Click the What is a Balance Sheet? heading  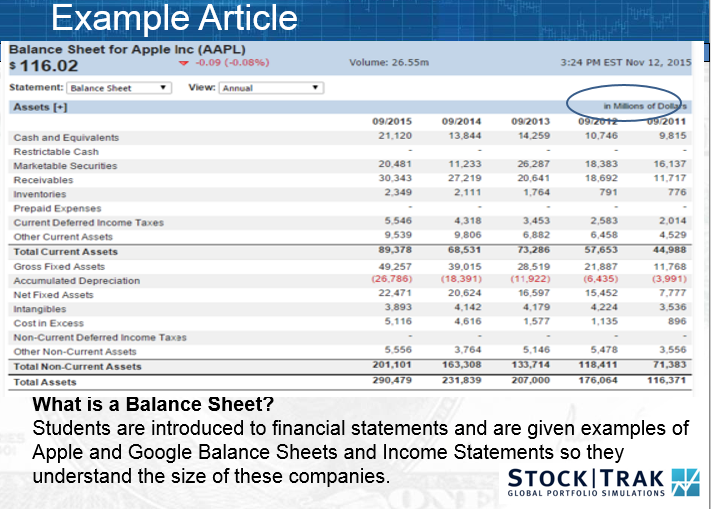click(153, 404)
